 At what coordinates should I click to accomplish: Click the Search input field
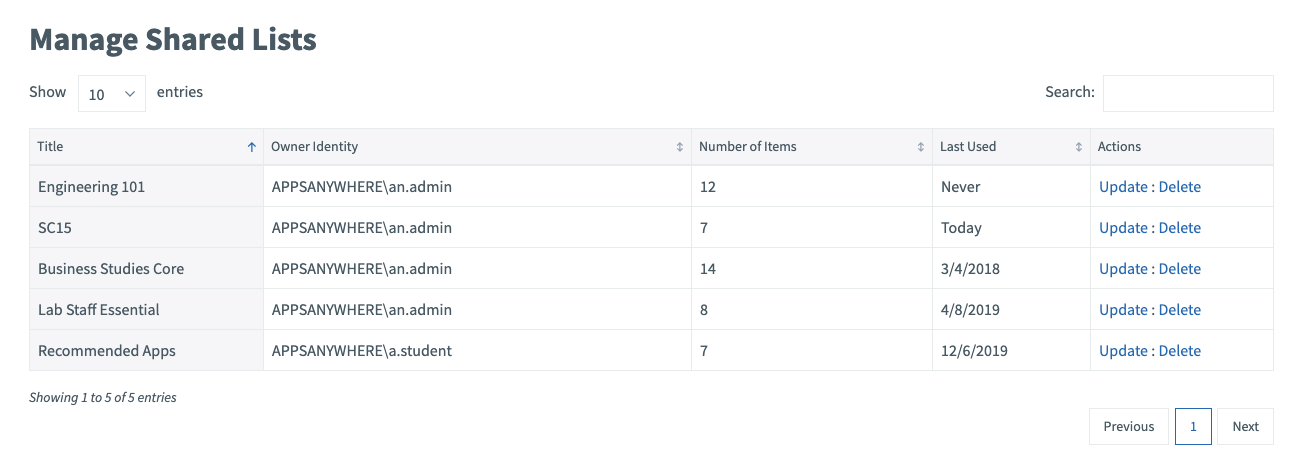click(1188, 93)
